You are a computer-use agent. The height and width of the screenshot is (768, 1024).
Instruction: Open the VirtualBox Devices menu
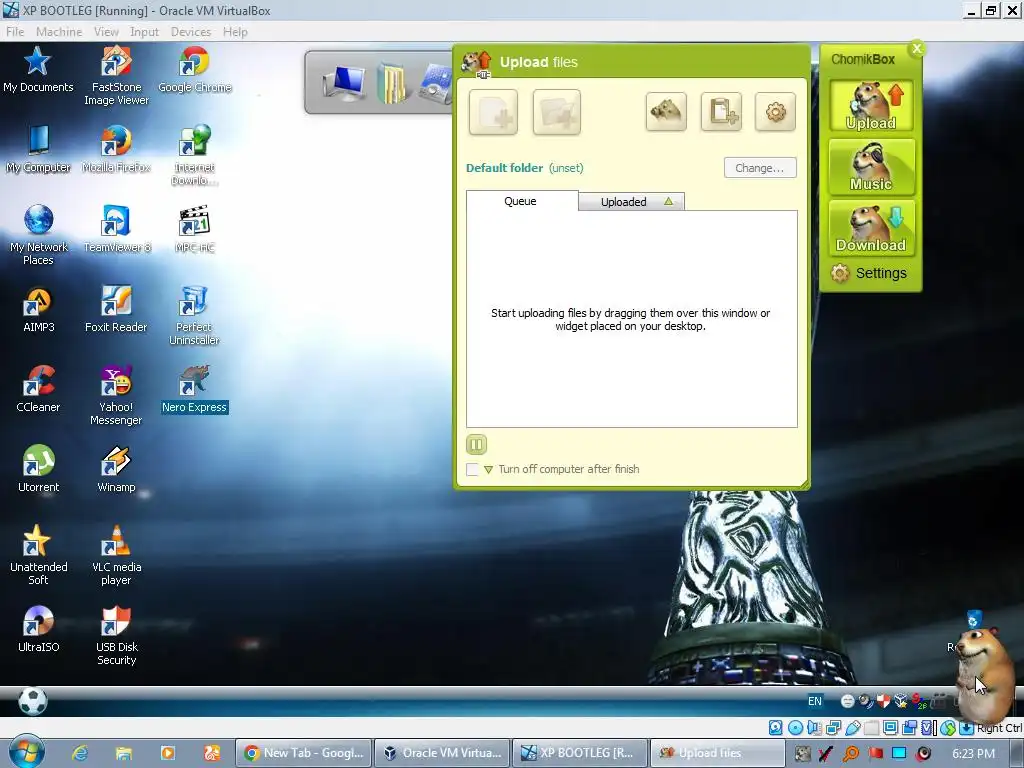tap(191, 31)
